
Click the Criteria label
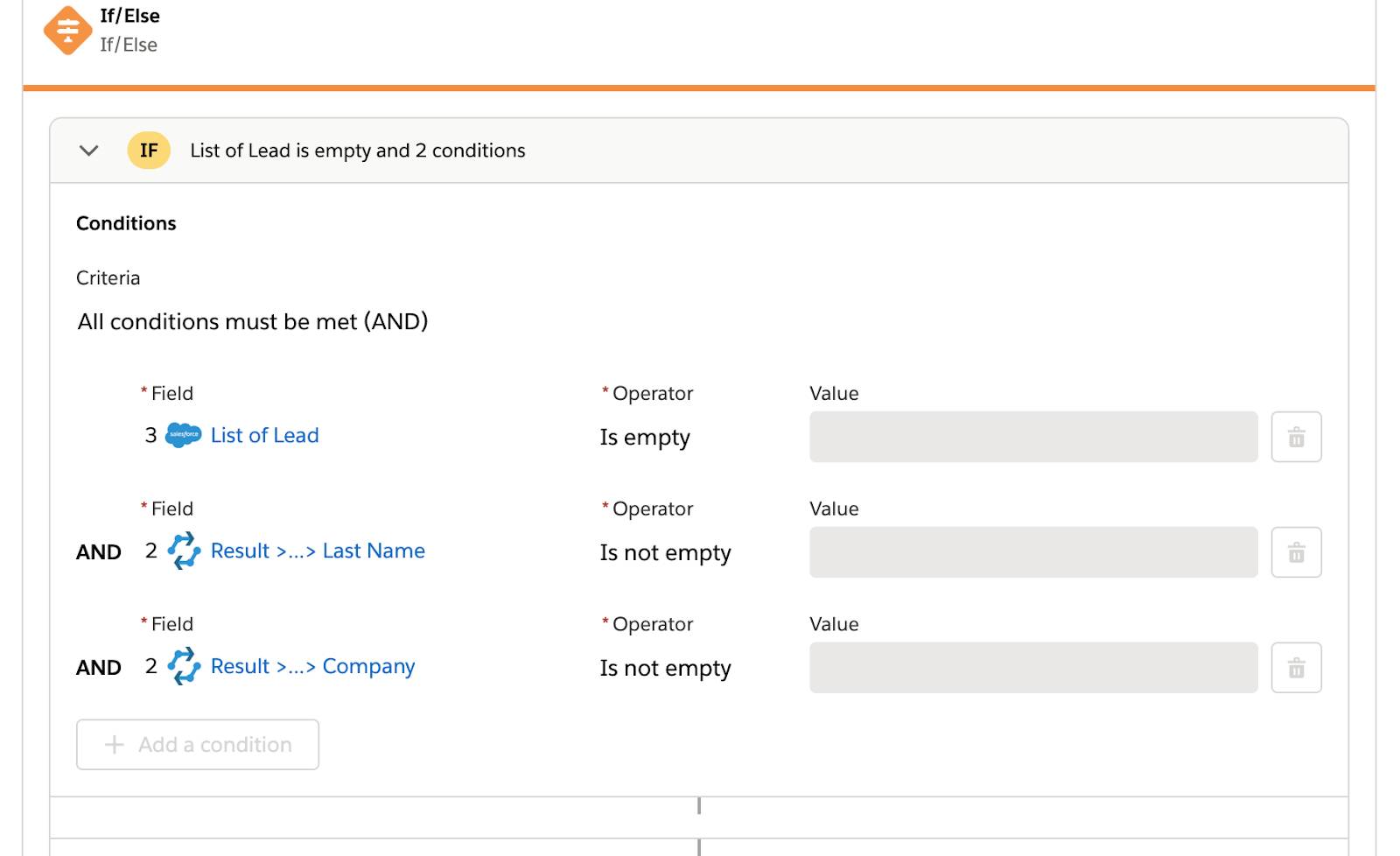click(x=108, y=278)
